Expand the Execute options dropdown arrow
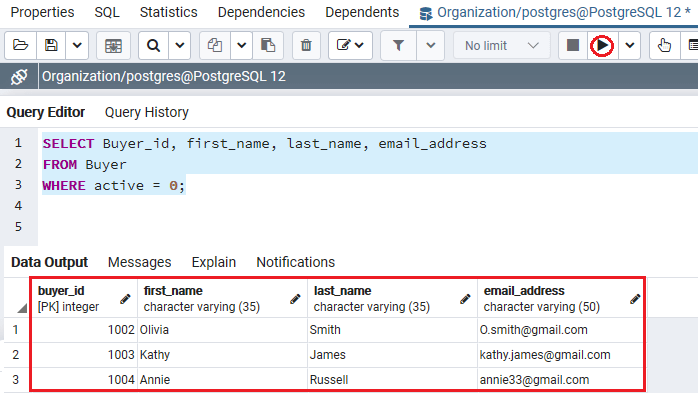This screenshot has height=394, width=698. point(629,45)
